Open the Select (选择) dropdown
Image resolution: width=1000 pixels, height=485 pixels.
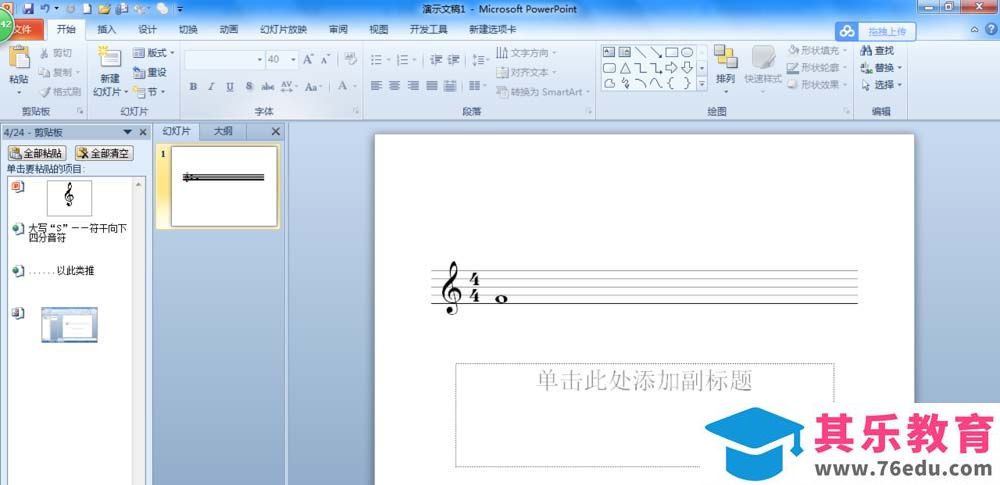point(881,85)
